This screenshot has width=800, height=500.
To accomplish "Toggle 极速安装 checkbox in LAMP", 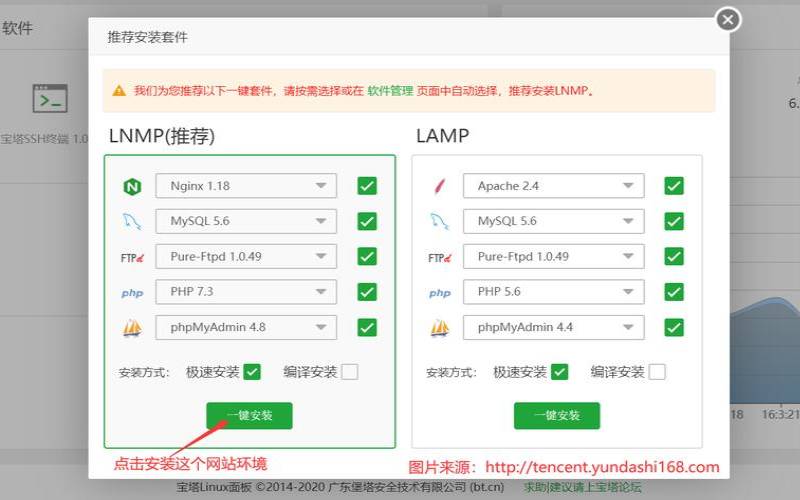I will click(560, 372).
